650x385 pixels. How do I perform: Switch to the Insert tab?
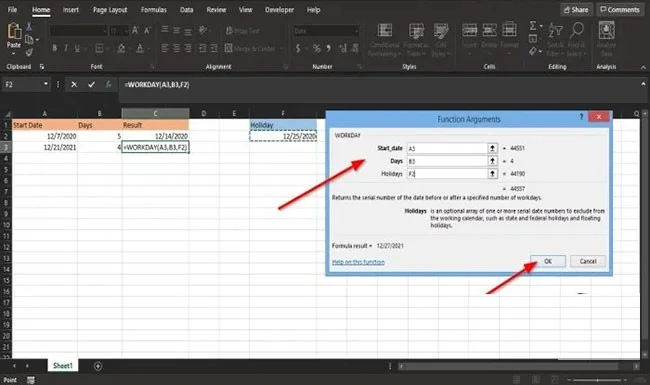[70, 10]
